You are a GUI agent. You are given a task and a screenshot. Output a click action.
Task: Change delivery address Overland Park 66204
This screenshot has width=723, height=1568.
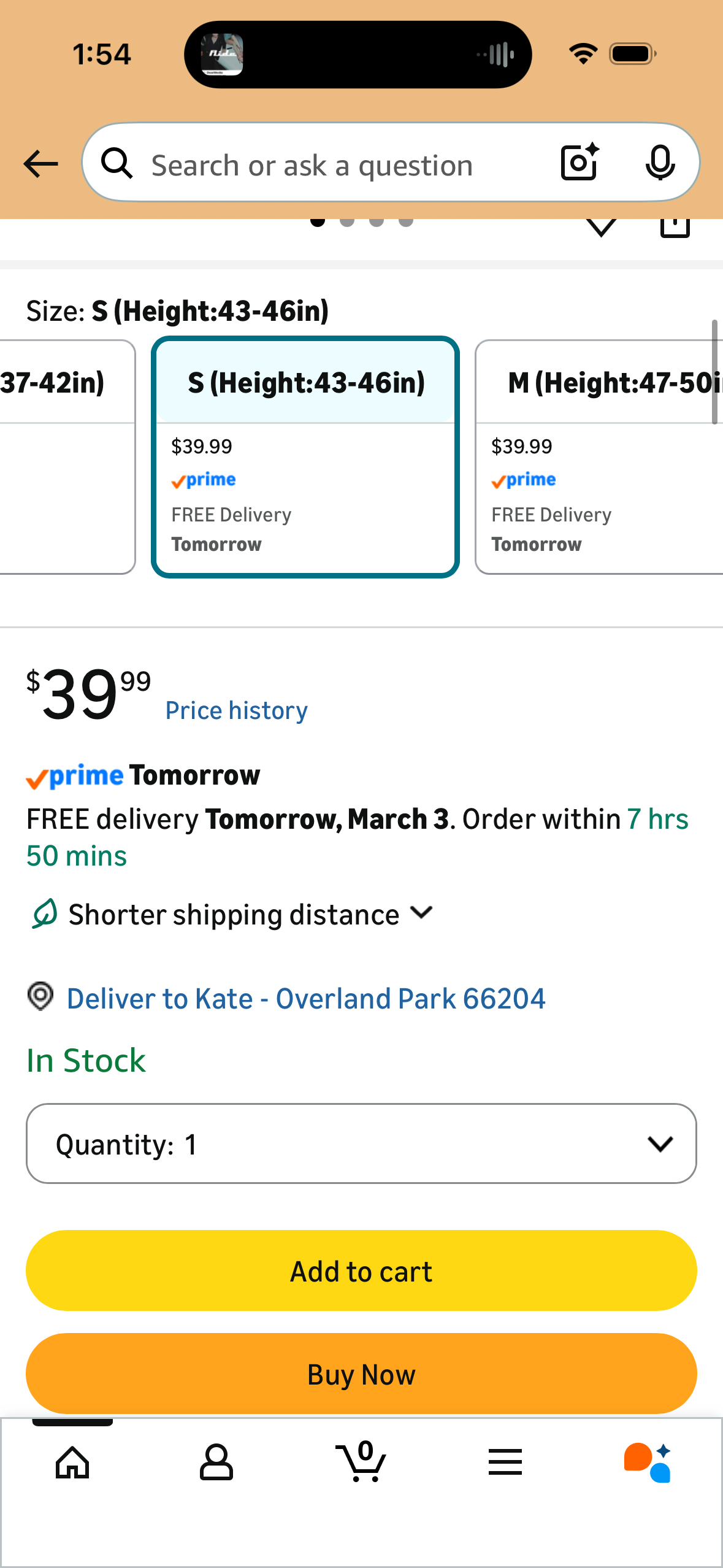click(x=305, y=998)
